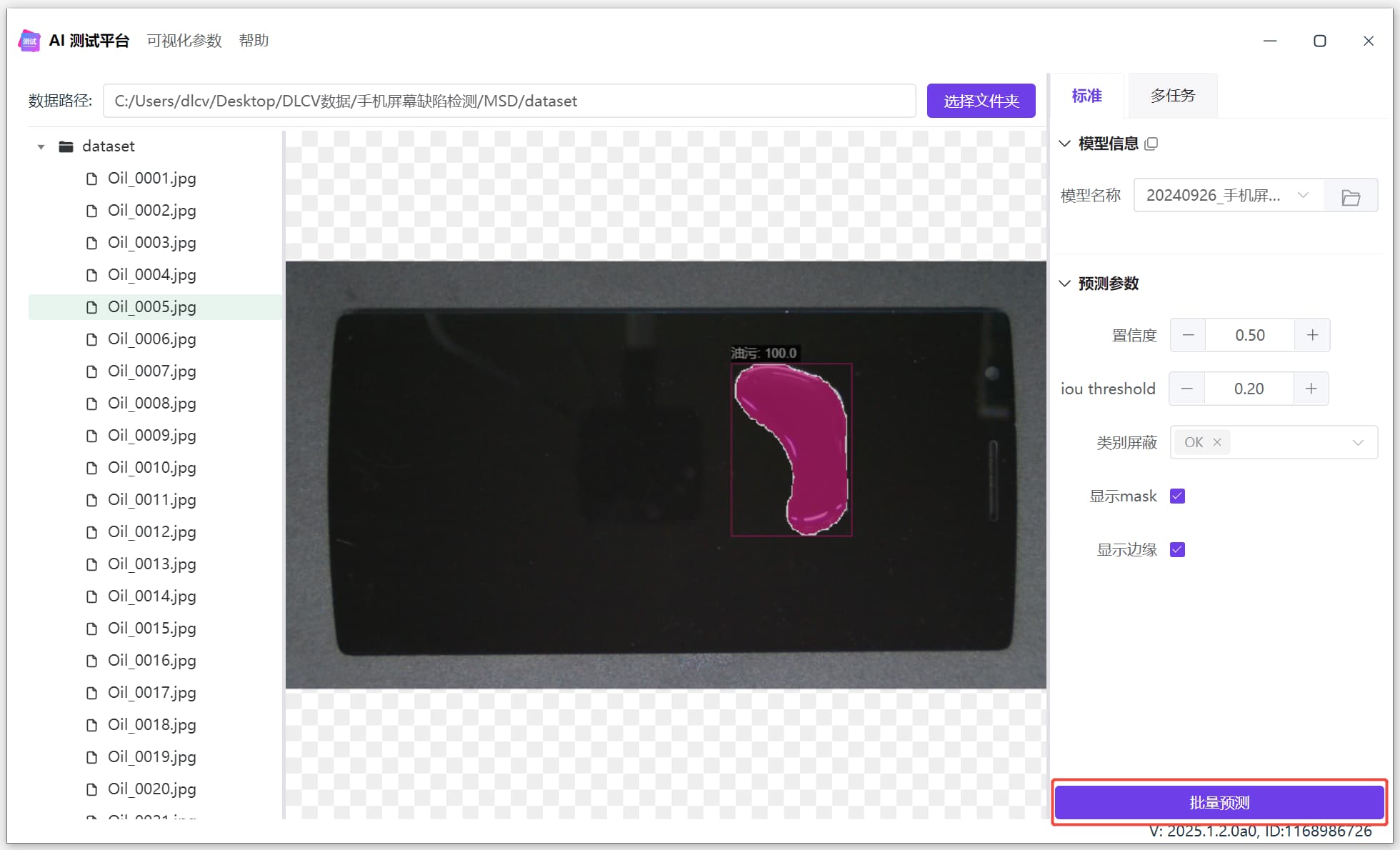Select Oil_0018.jpg in file tree
1400x850 pixels.
151,725
